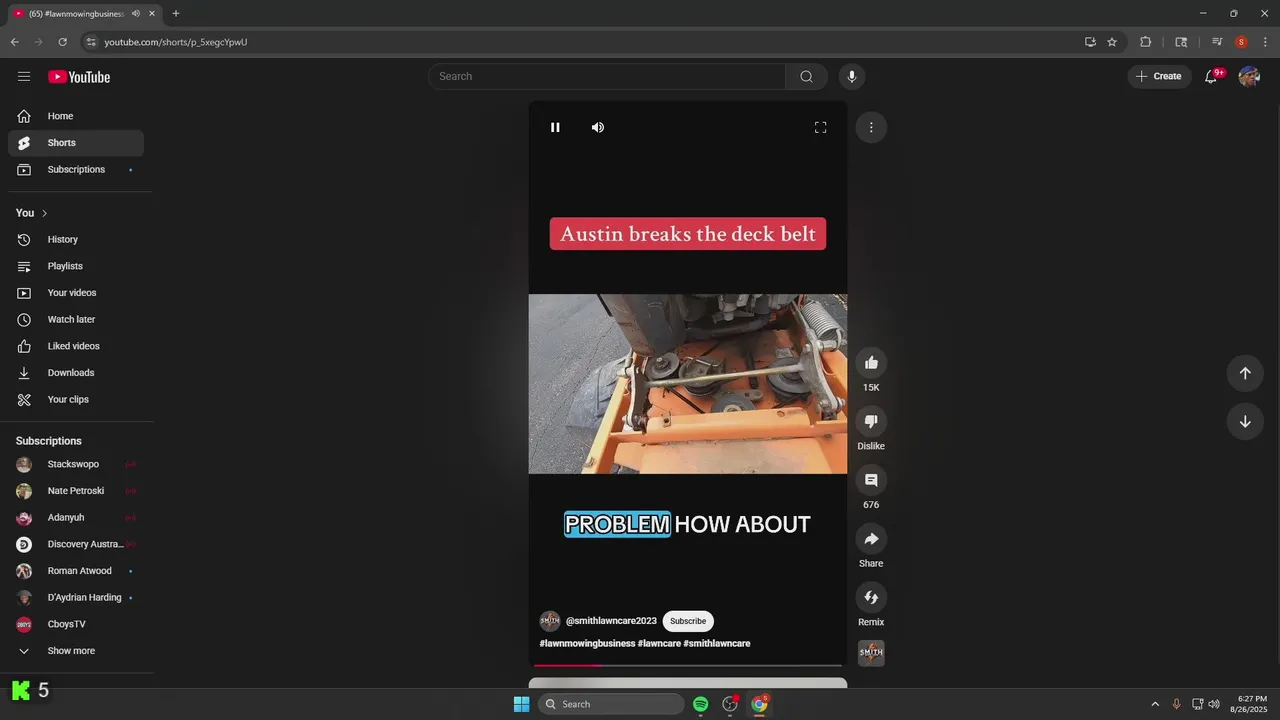1280x720 pixels.
Task: Expand the You section chevron
Action: pyautogui.click(x=44, y=213)
